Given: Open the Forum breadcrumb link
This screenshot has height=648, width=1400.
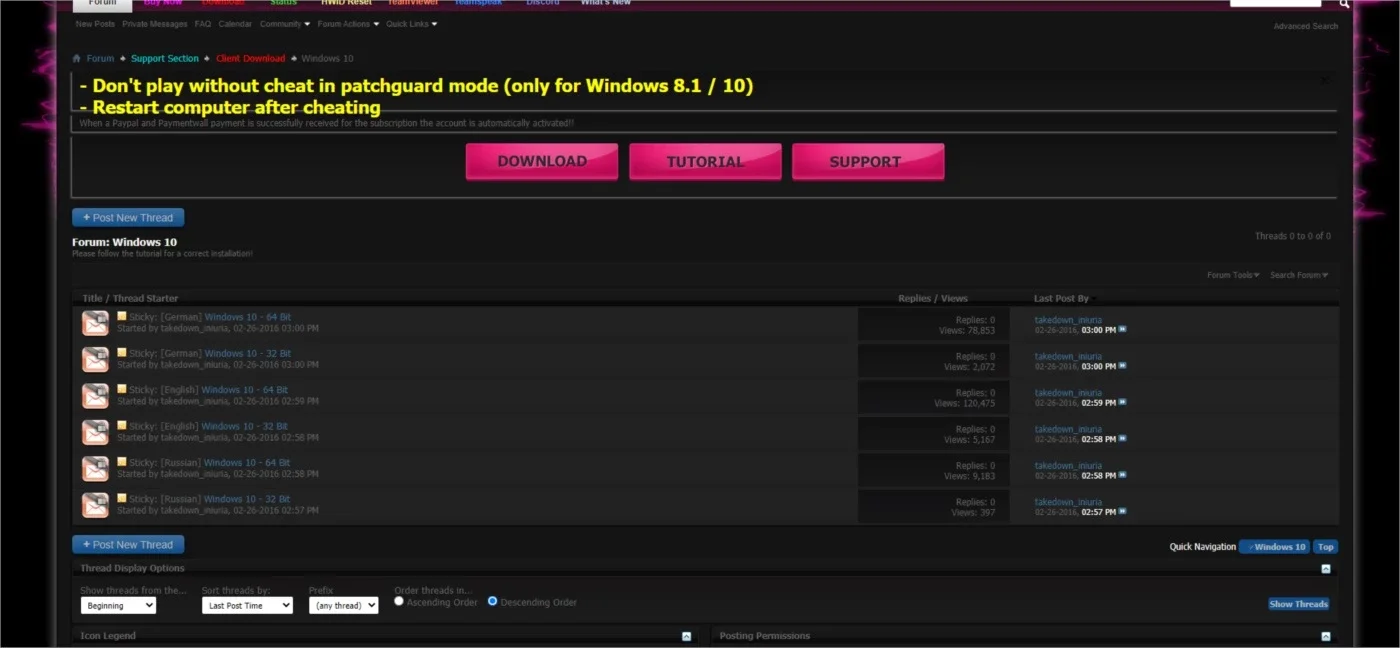Looking at the screenshot, I should (x=100, y=58).
